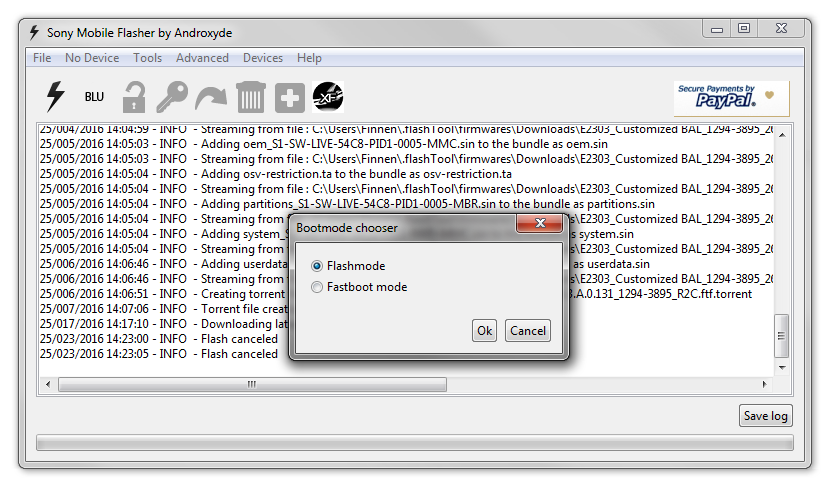
Task: Open the Help menu
Action: click(309, 58)
